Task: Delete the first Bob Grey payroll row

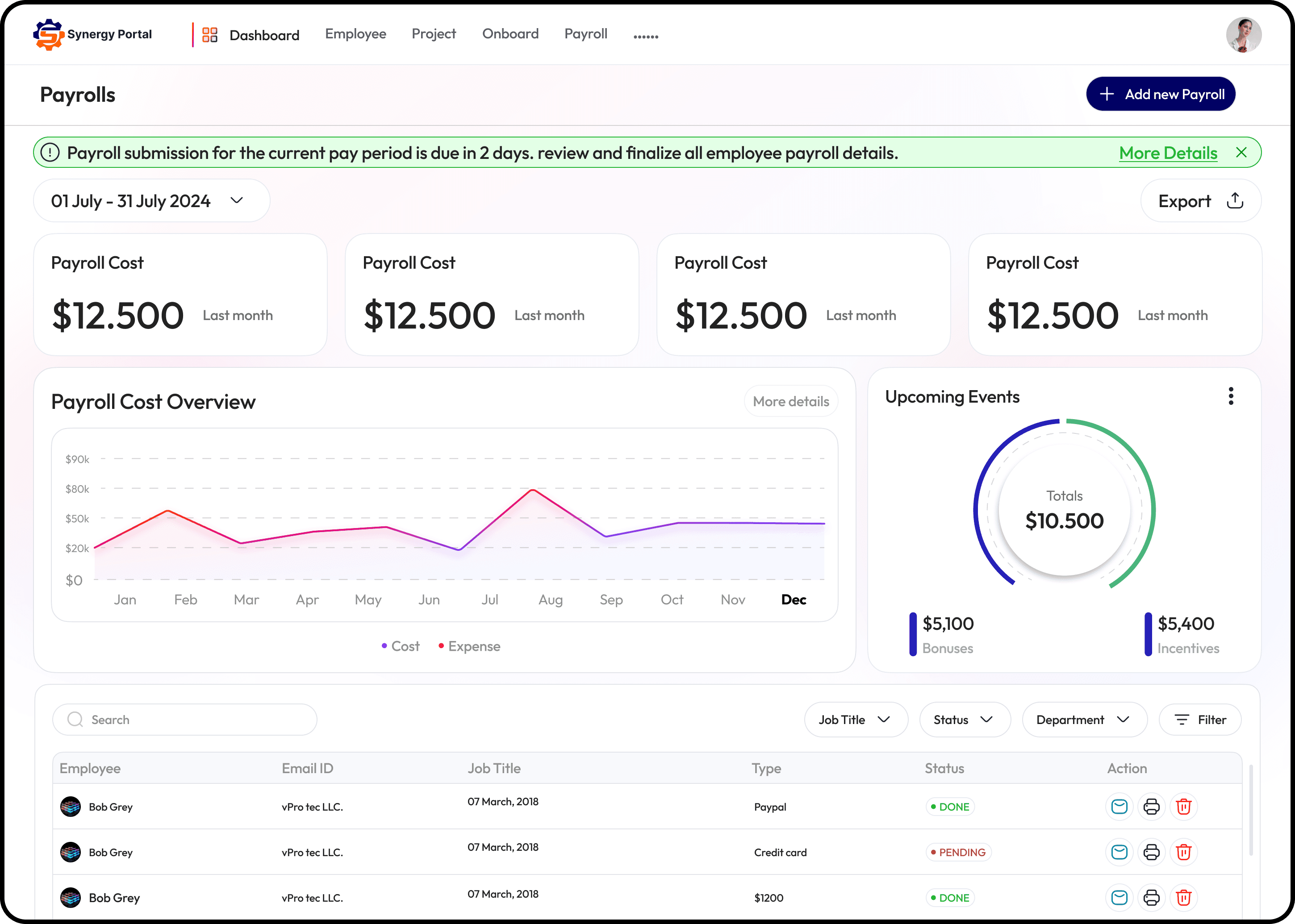Action: click(x=1183, y=806)
